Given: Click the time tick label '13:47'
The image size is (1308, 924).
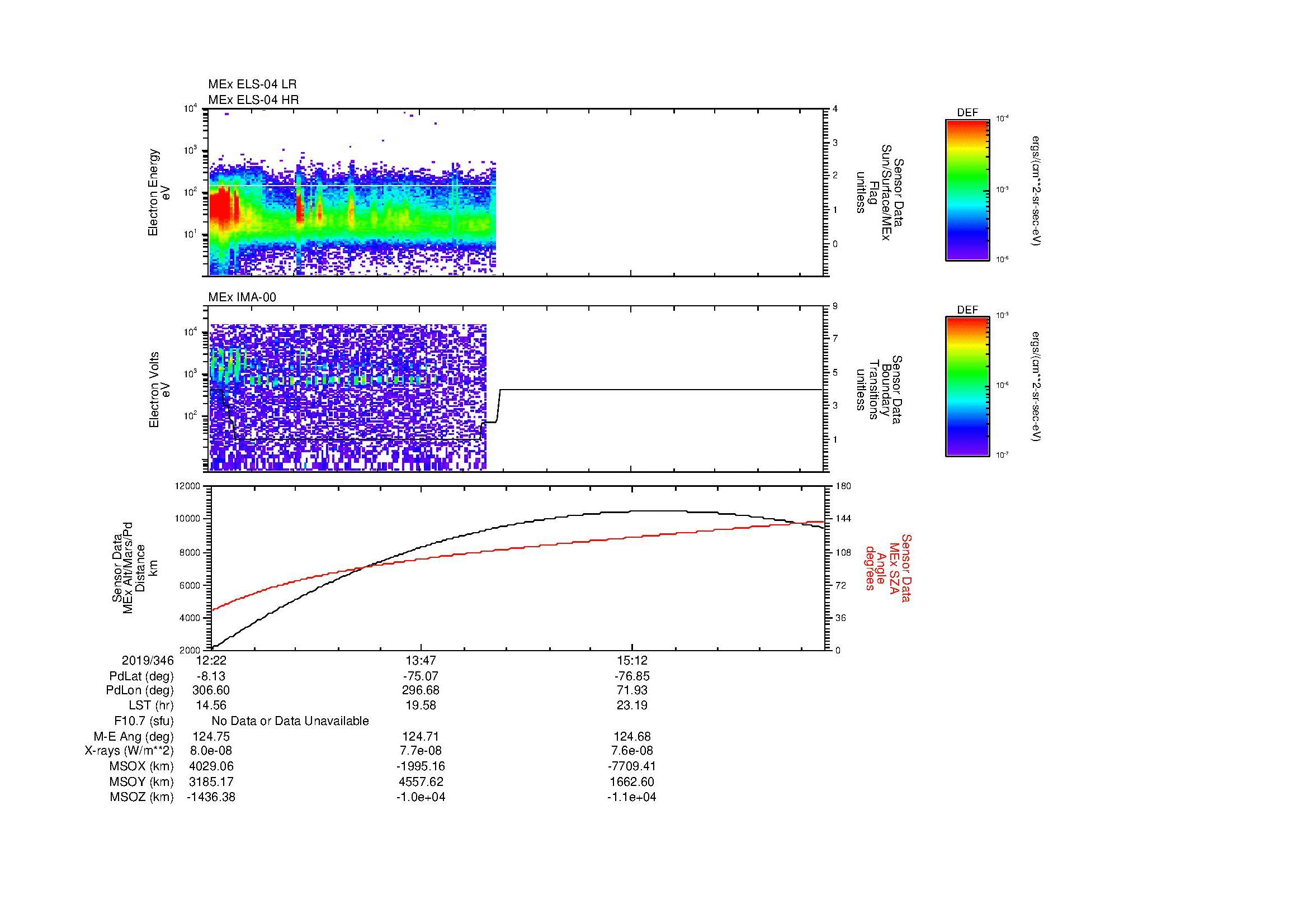Looking at the screenshot, I should tap(421, 660).
